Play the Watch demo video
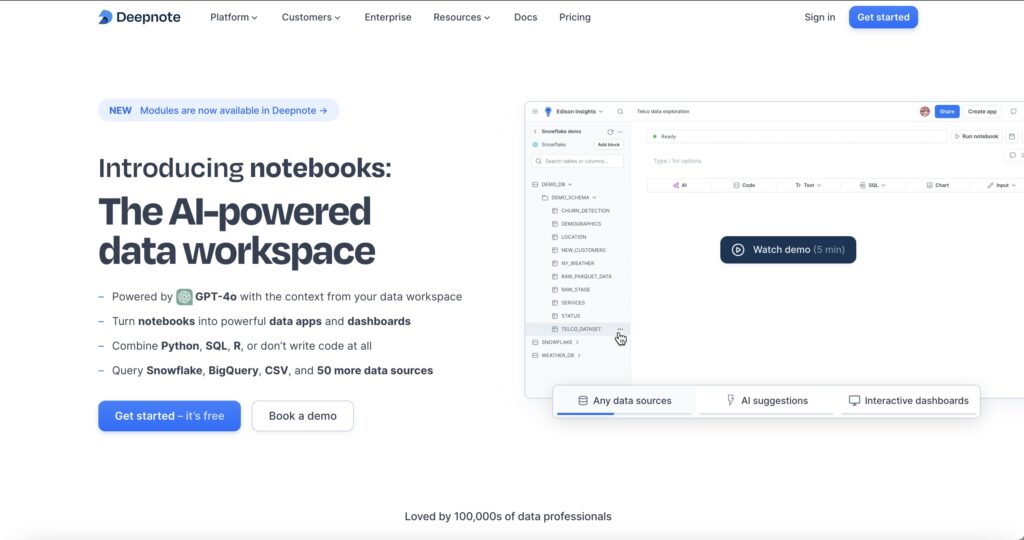The image size is (1024, 540). point(788,250)
